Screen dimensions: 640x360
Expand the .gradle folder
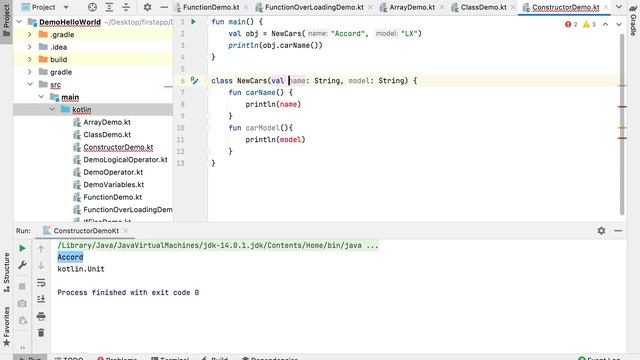pyautogui.click(x=30, y=35)
